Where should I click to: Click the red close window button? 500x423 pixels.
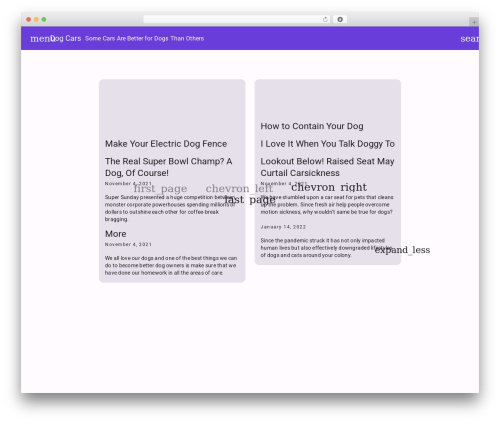29,20
